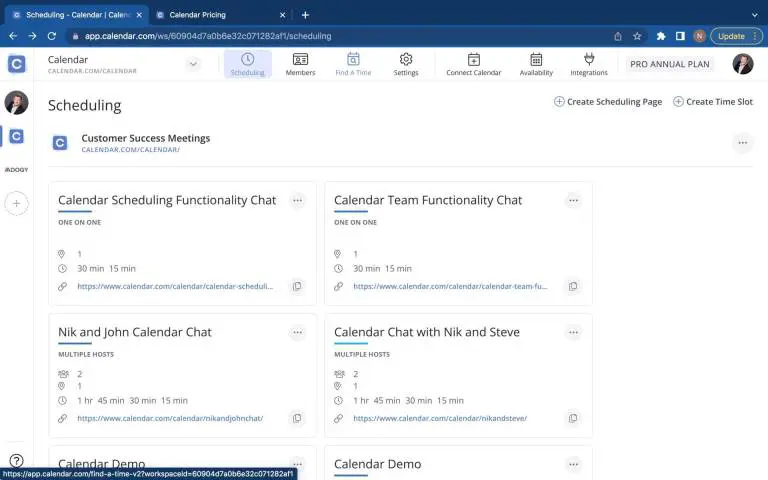Open the Find A Time section
This screenshot has width=768, height=480.
pyautogui.click(x=353, y=64)
